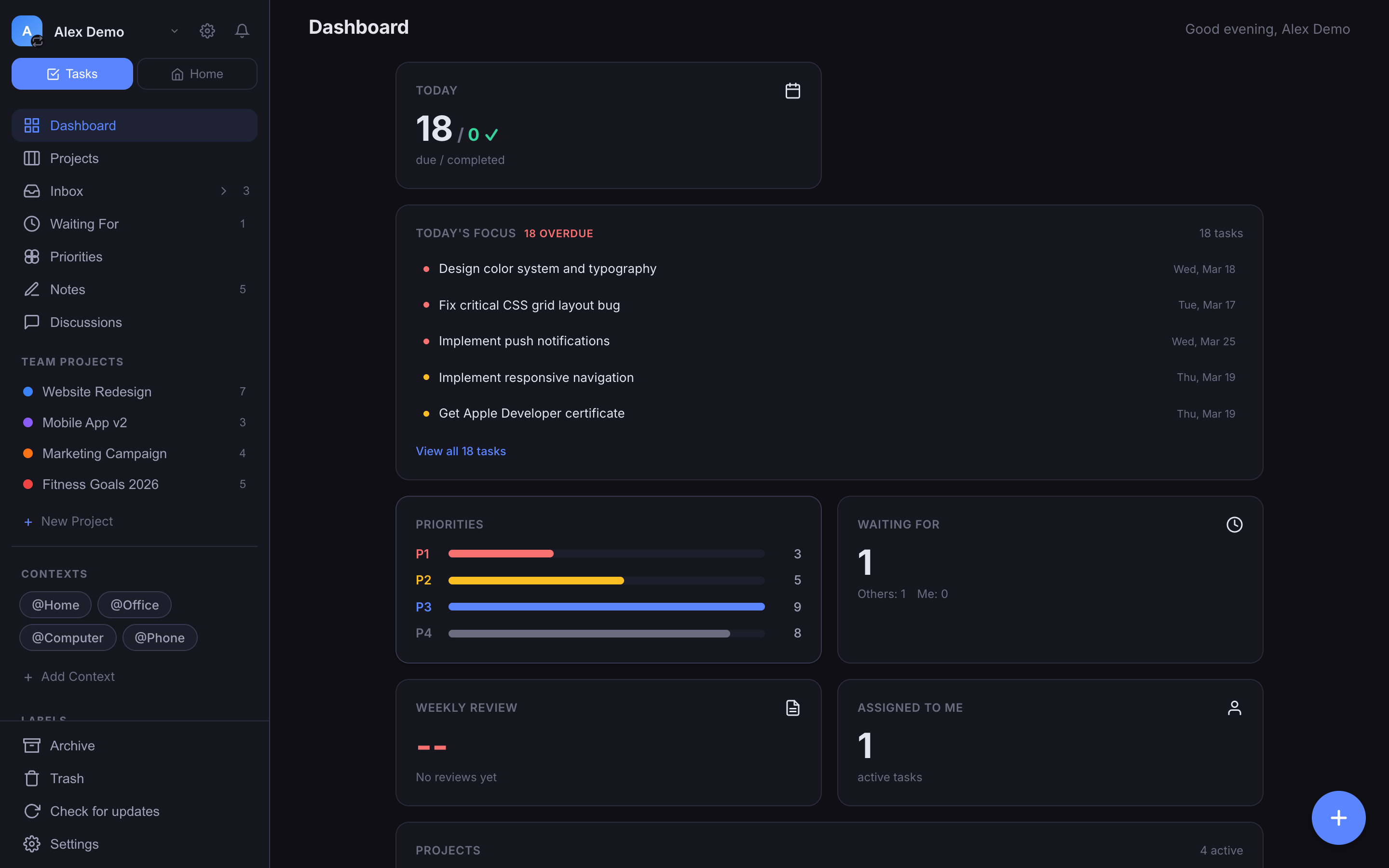The height and width of the screenshot is (868, 1389).
Task: Click View all 18 tasks link
Action: click(x=461, y=451)
